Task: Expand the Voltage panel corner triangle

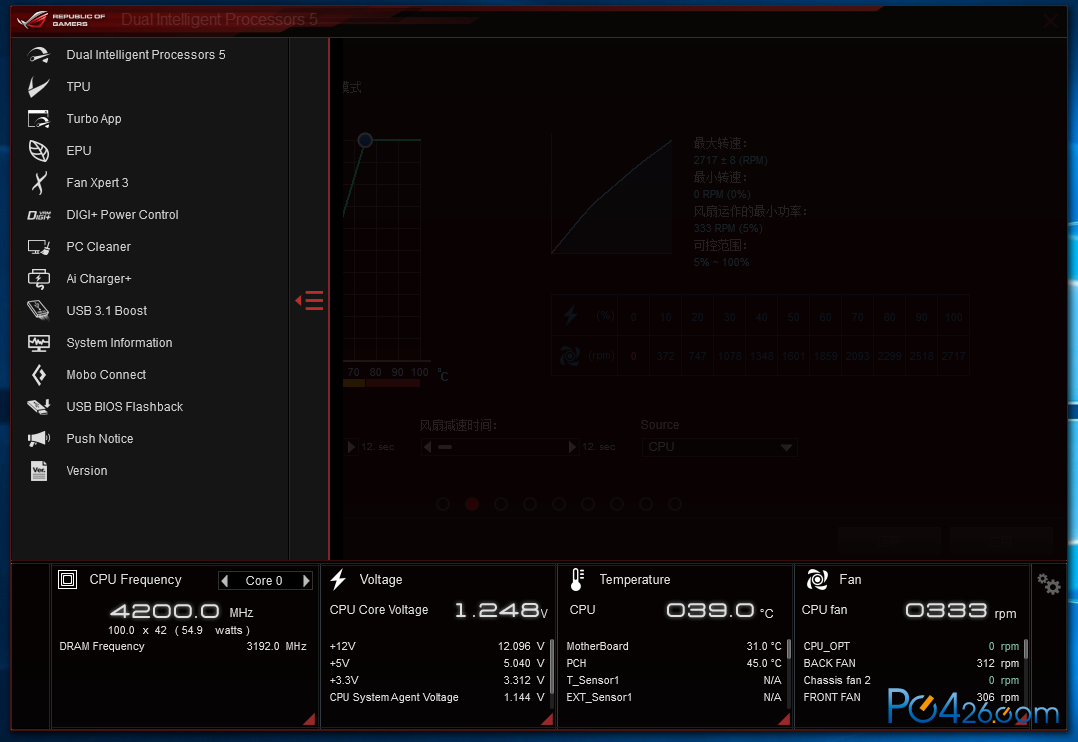Action: tap(547, 719)
